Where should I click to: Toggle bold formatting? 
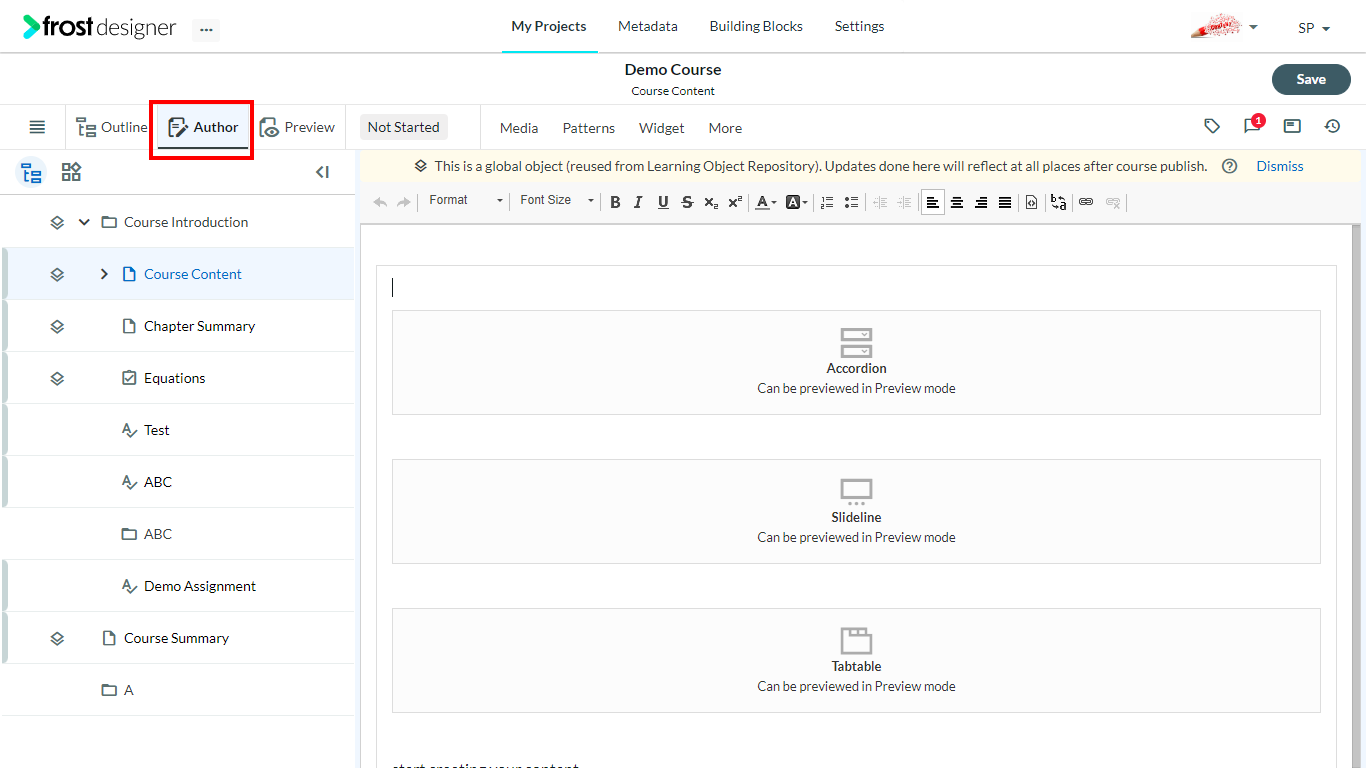point(615,202)
